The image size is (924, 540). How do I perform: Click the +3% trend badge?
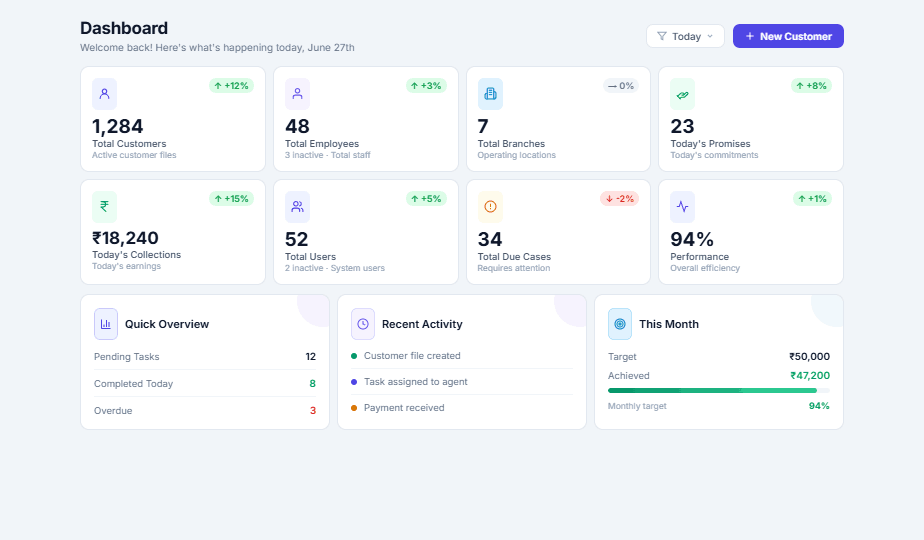pos(426,86)
